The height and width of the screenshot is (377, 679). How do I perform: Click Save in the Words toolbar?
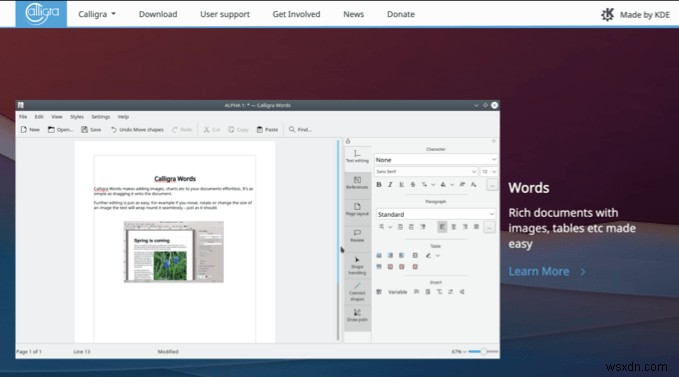tap(91, 129)
